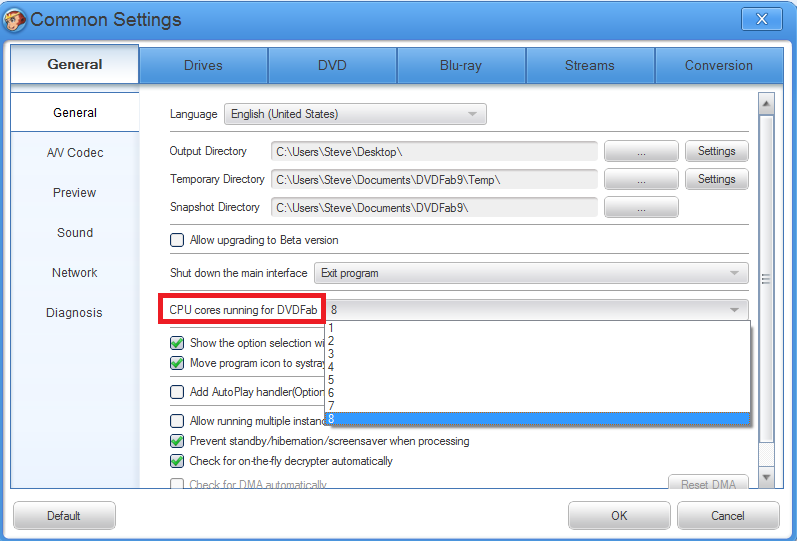Open the Conversion tab
The height and width of the screenshot is (541, 797).
click(x=719, y=66)
